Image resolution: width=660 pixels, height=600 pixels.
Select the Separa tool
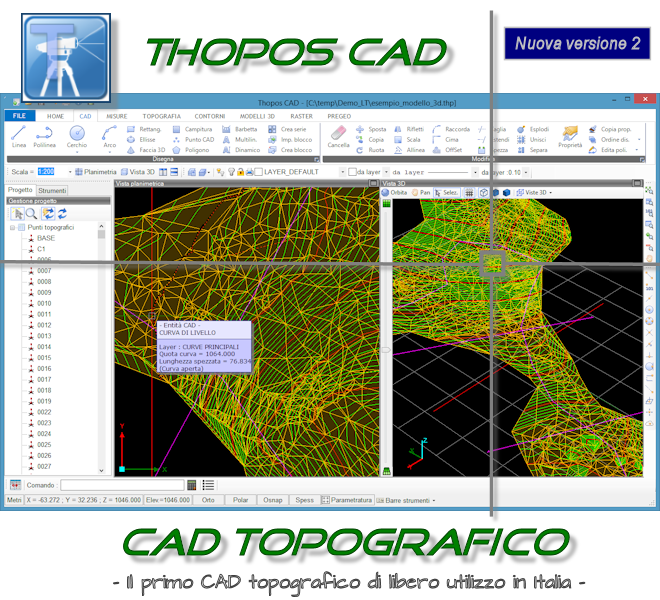point(532,150)
